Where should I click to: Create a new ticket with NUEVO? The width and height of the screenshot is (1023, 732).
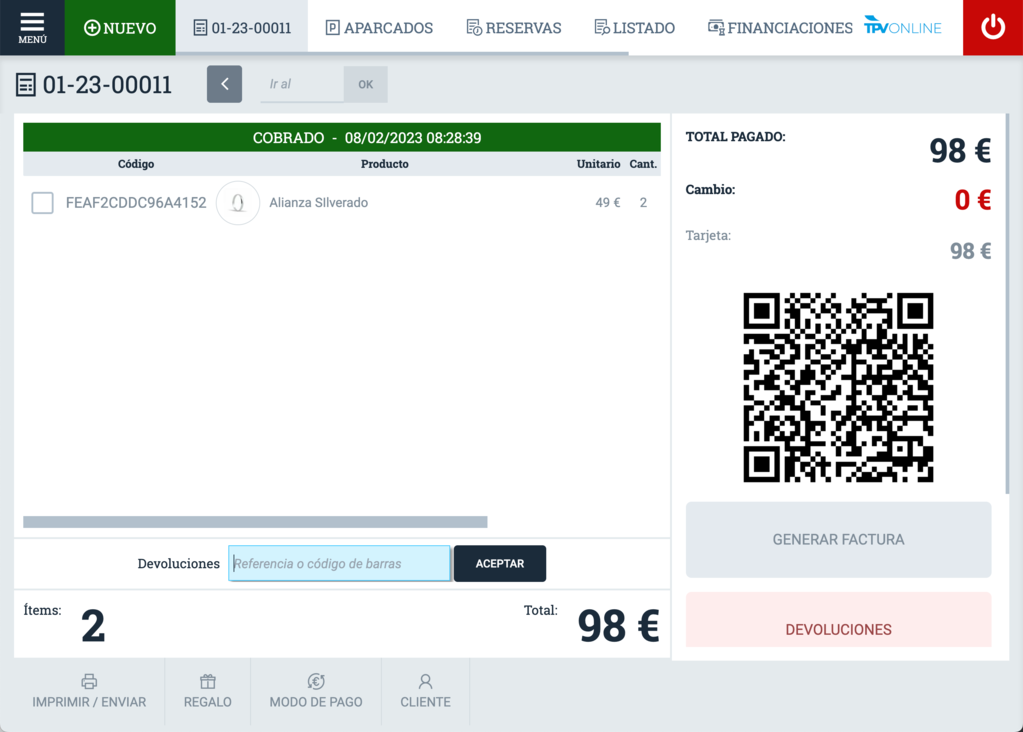pyautogui.click(x=120, y=27)
